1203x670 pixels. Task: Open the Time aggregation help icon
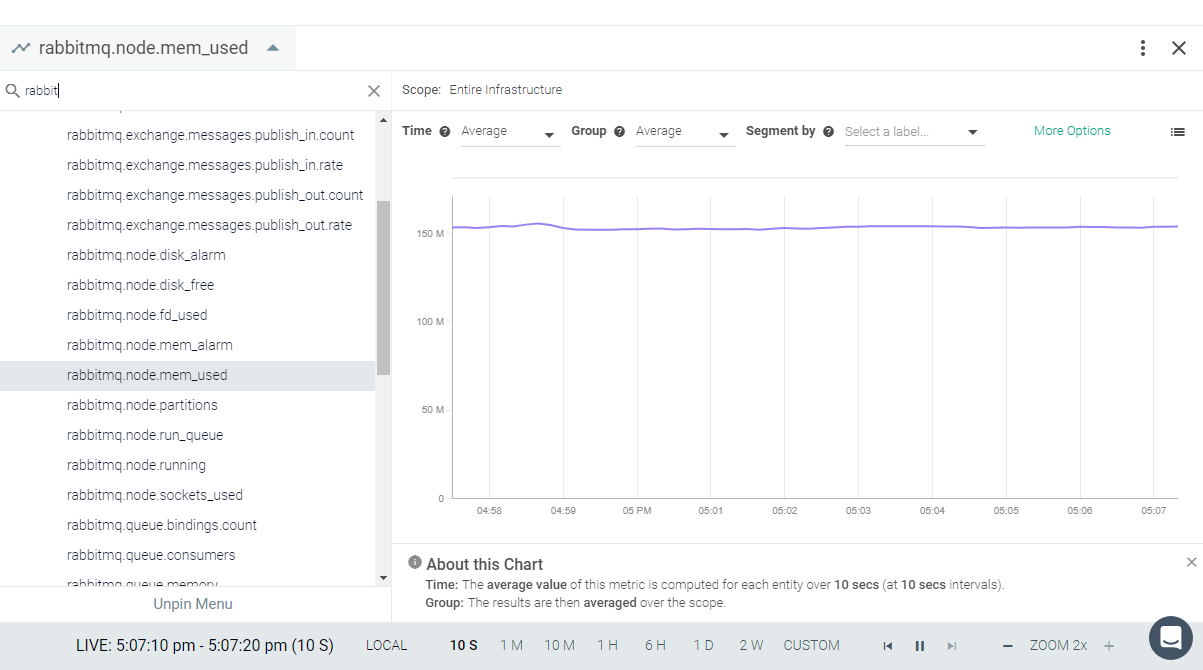coord(445,131)
